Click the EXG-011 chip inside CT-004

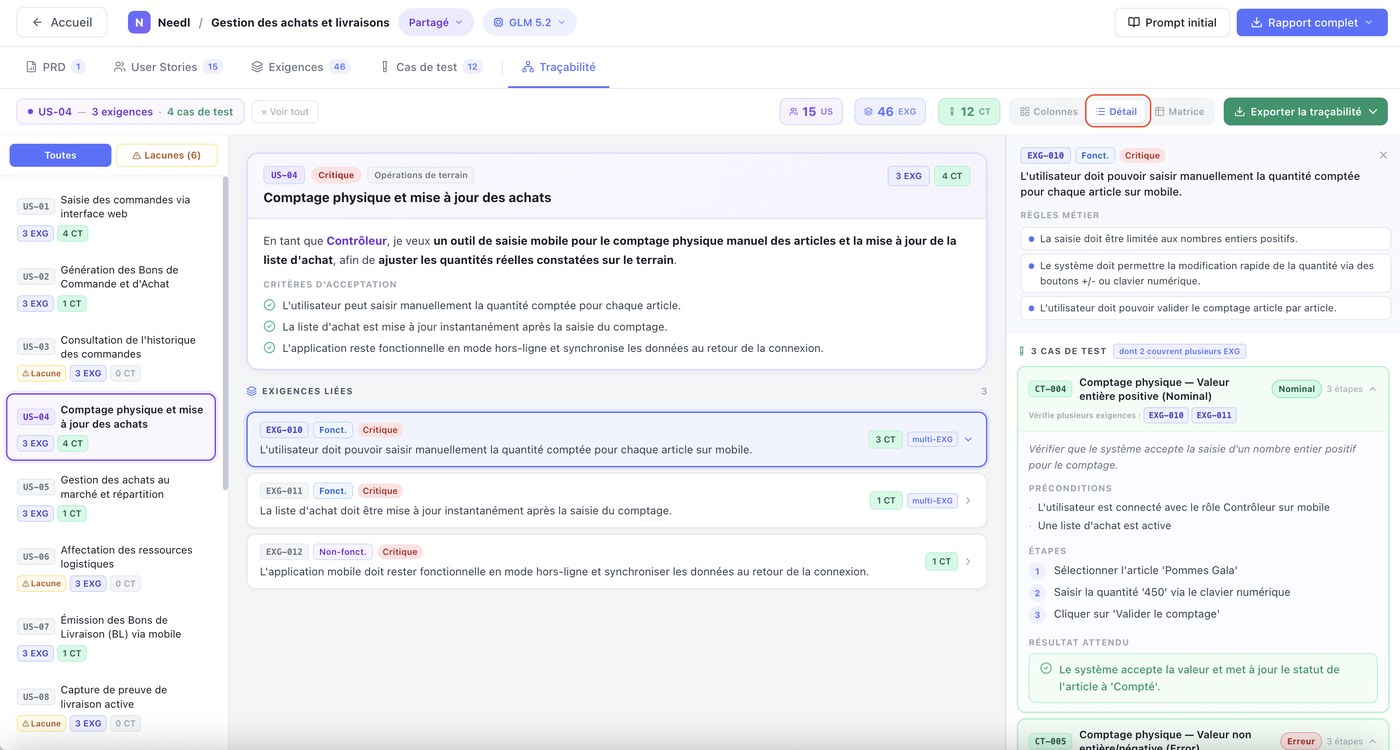point(1214,415)
